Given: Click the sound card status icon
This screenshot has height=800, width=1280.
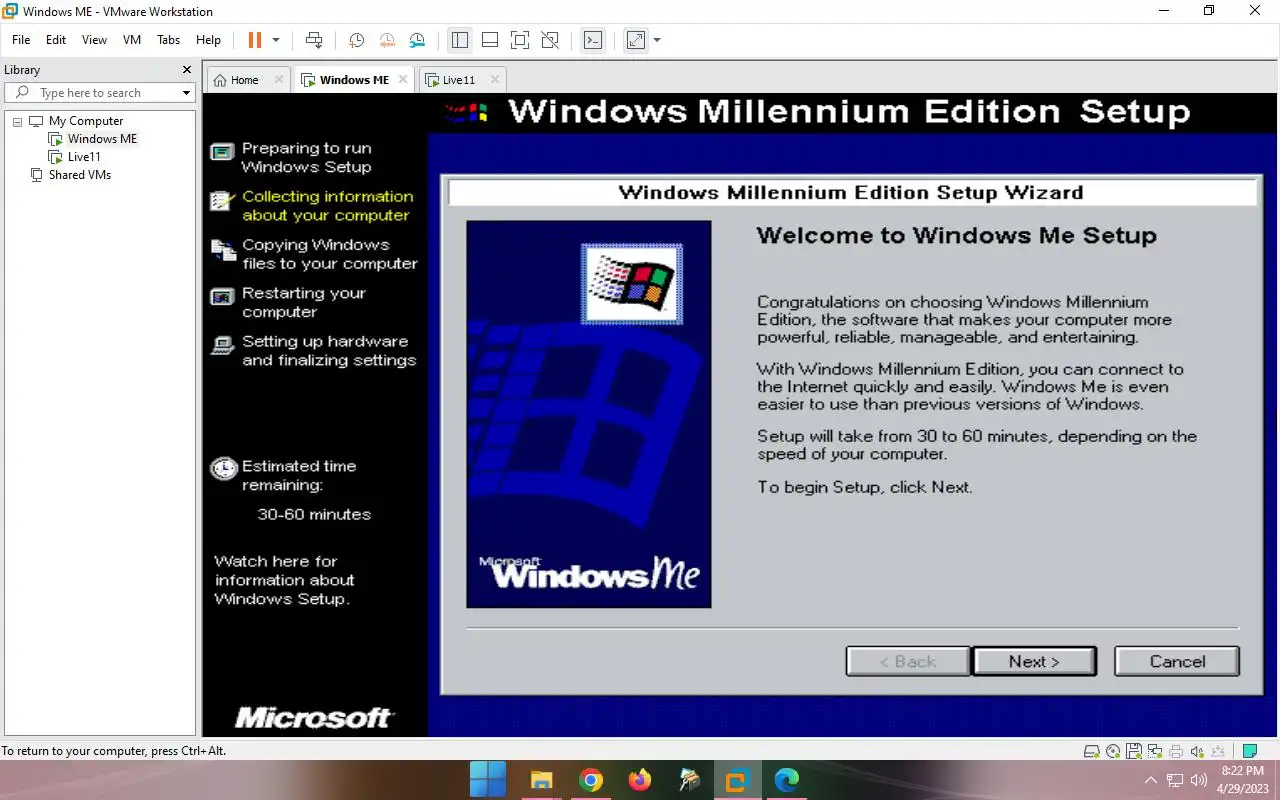Looking at the screenshot, I should tap(1197, 751).
